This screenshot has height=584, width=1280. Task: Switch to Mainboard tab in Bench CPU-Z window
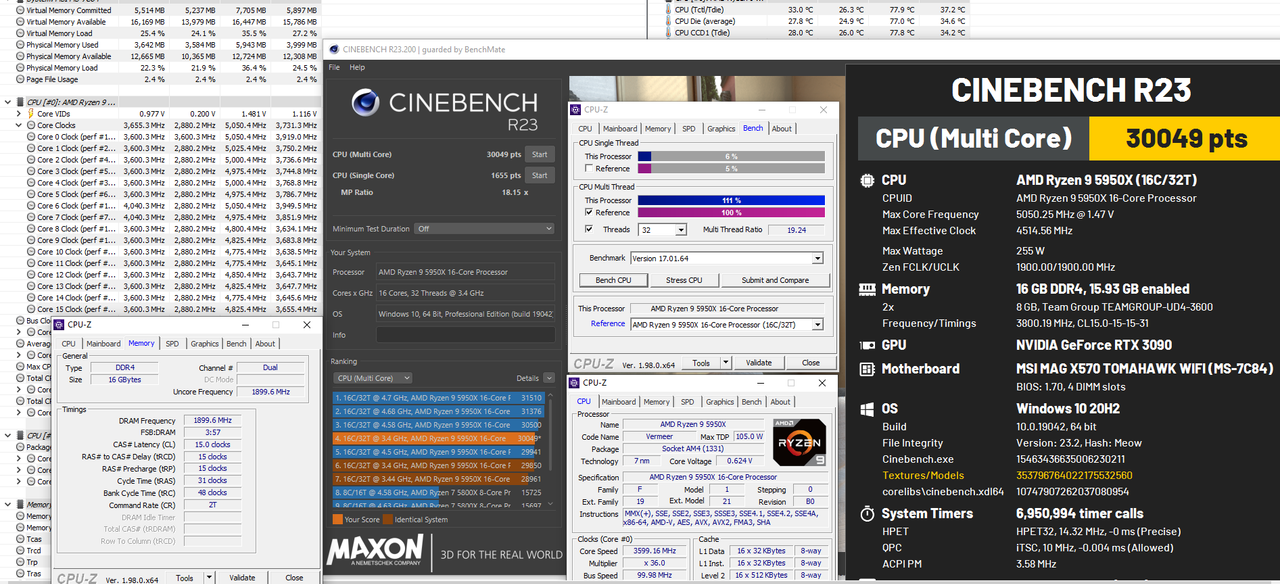tap(620, 128)
